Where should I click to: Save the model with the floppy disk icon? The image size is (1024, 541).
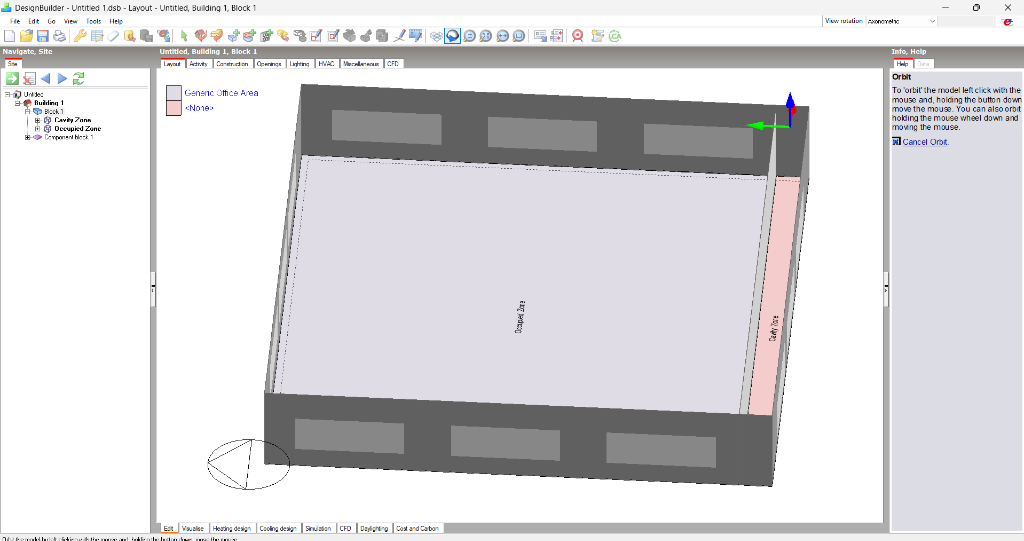42,36
